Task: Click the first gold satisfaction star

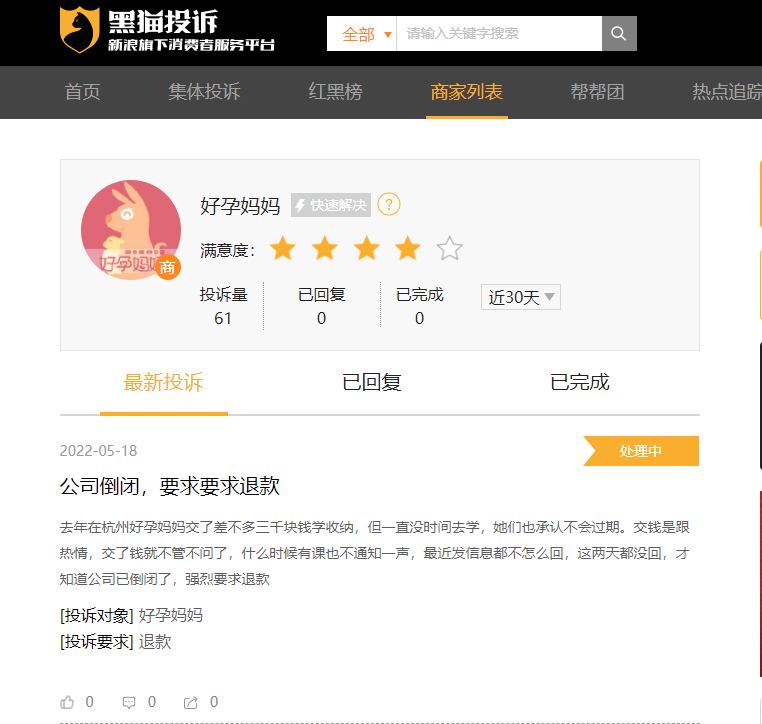Action: pyautogui.click(x=283, y=249)
